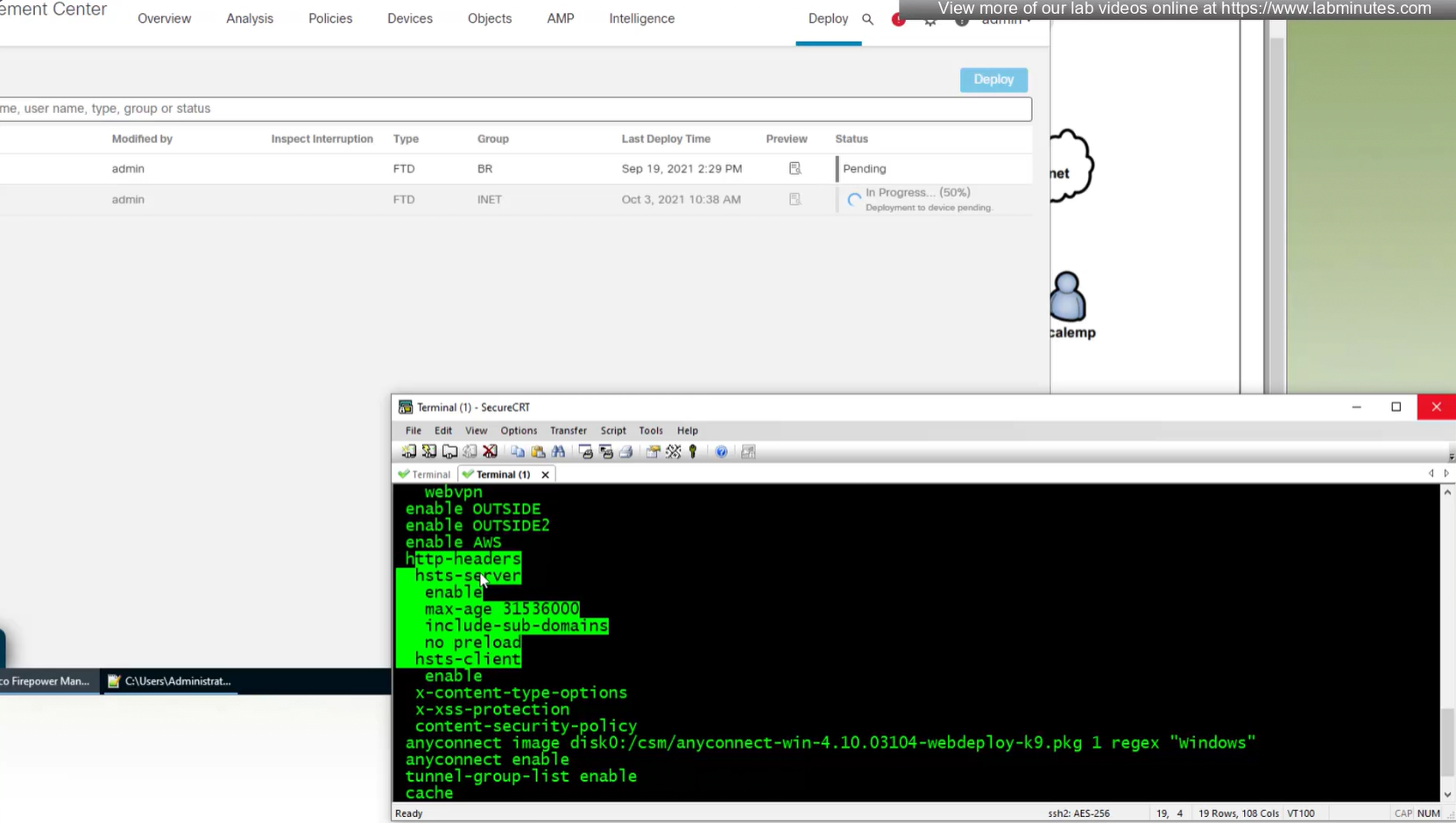This screenshot has height=823, width=1456.
Task: Open the Policies navigation item
Action: coord(330,18)
